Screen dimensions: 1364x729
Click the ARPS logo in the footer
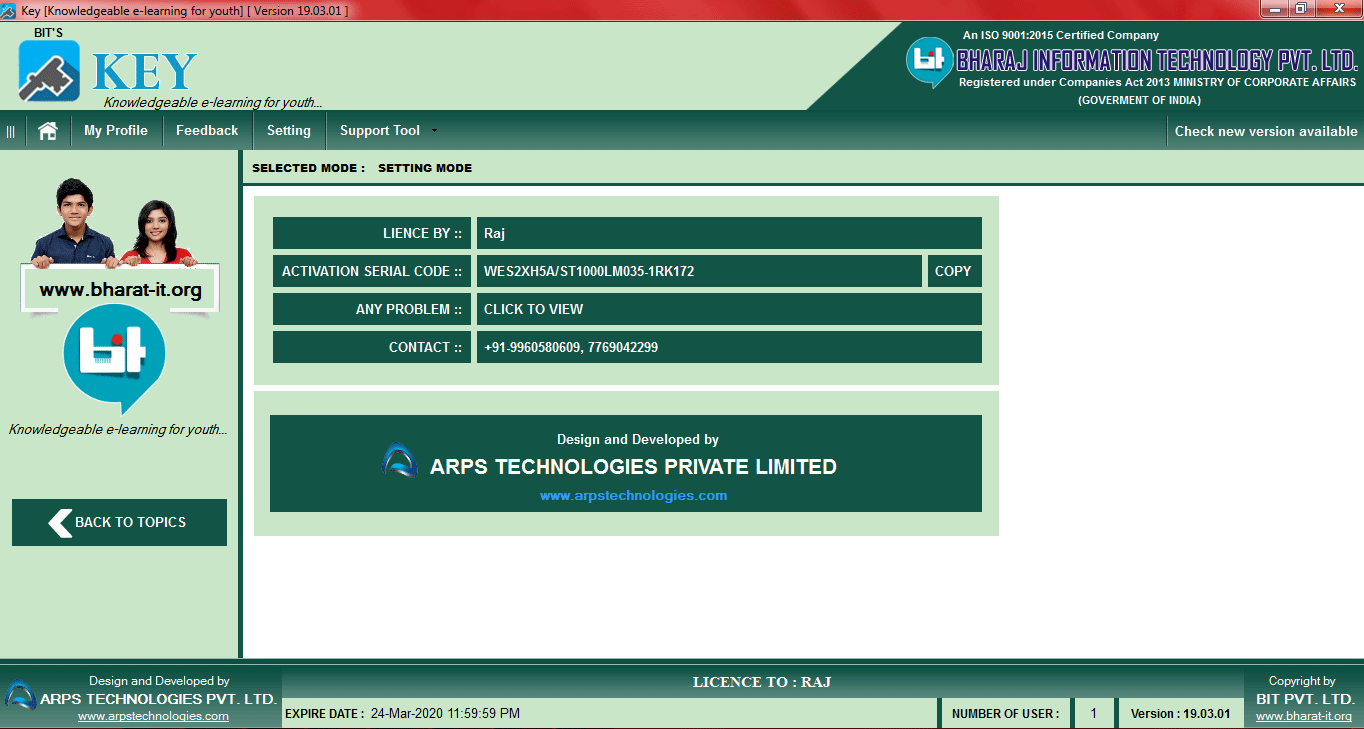(x=20, y=695)
